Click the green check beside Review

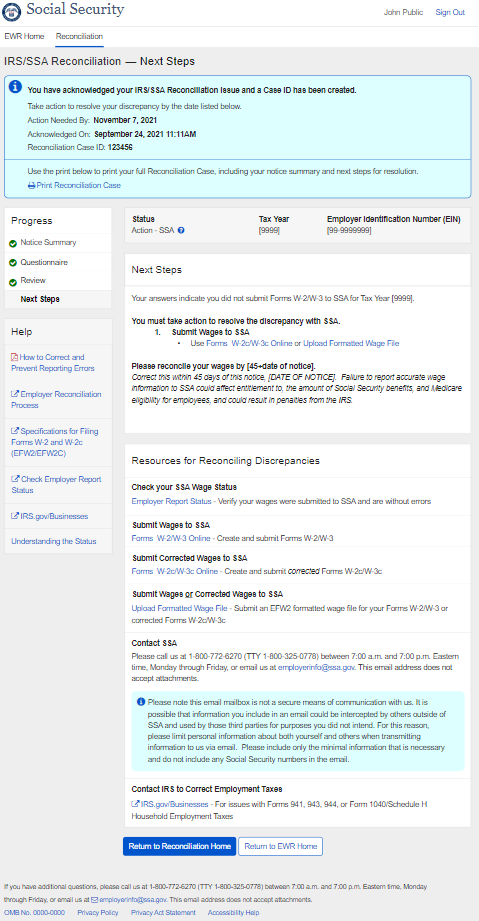[x=13, y=283]
